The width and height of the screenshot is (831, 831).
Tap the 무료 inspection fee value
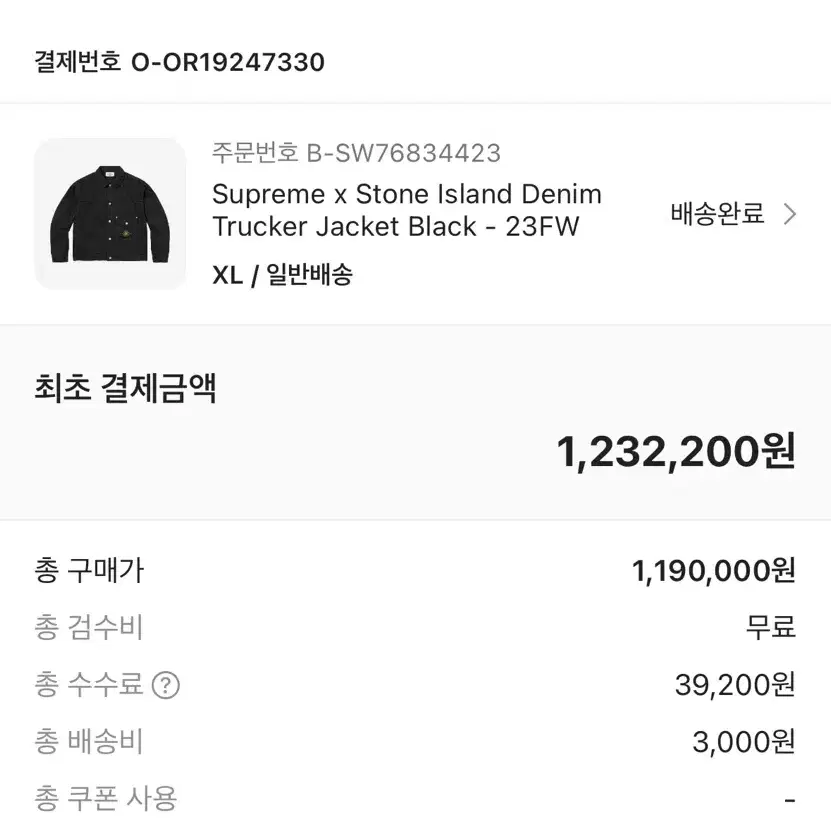click(x=771, y=627)
